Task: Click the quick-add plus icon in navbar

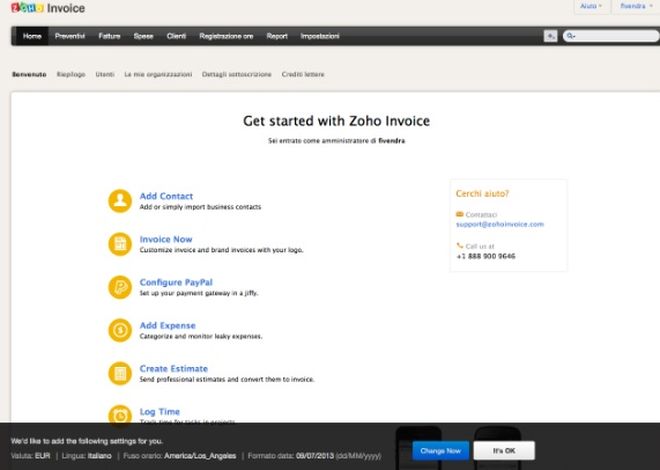Action: coord(550,36)
